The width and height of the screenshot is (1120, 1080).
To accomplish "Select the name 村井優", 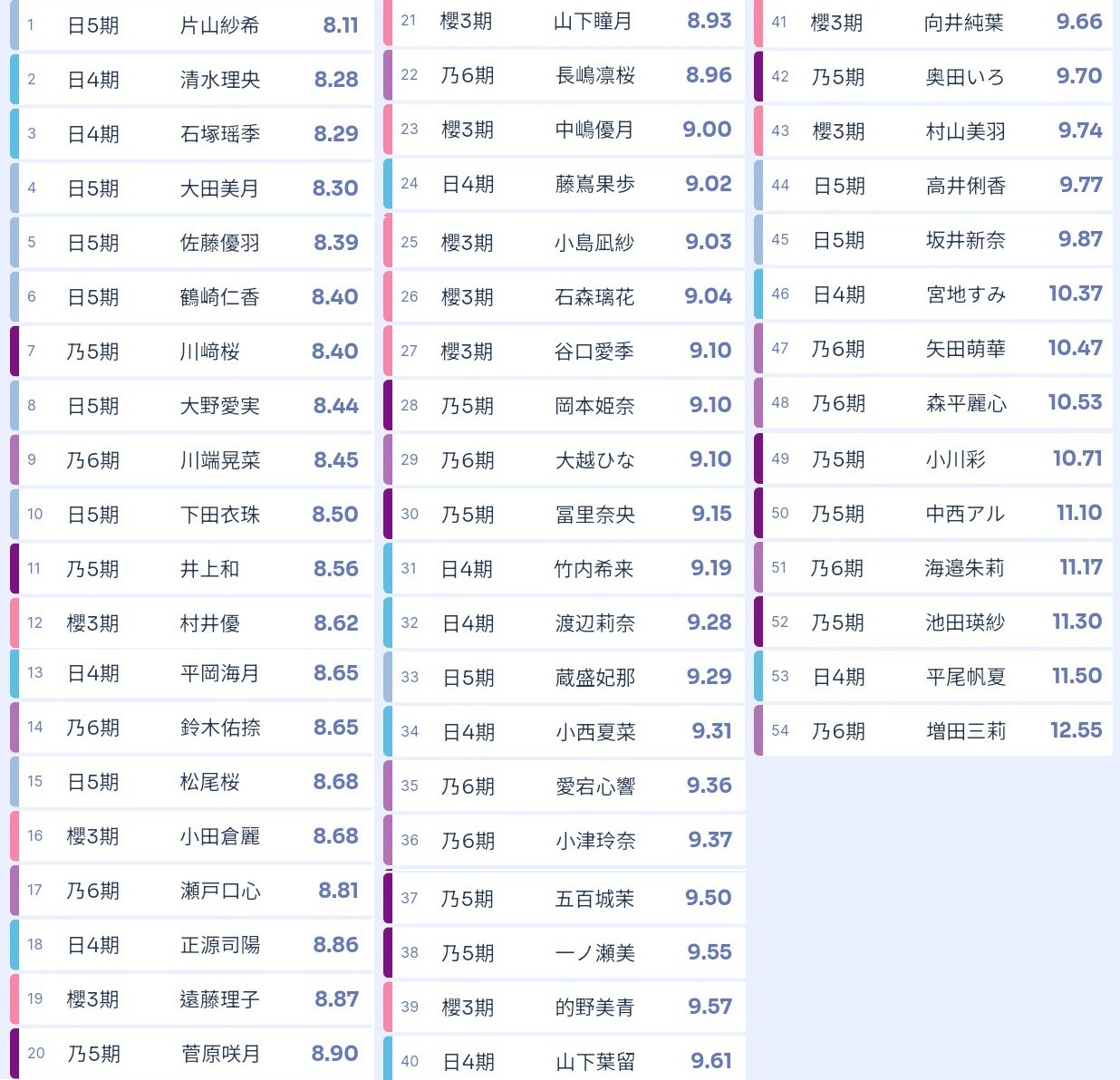I will click(209, 623).
